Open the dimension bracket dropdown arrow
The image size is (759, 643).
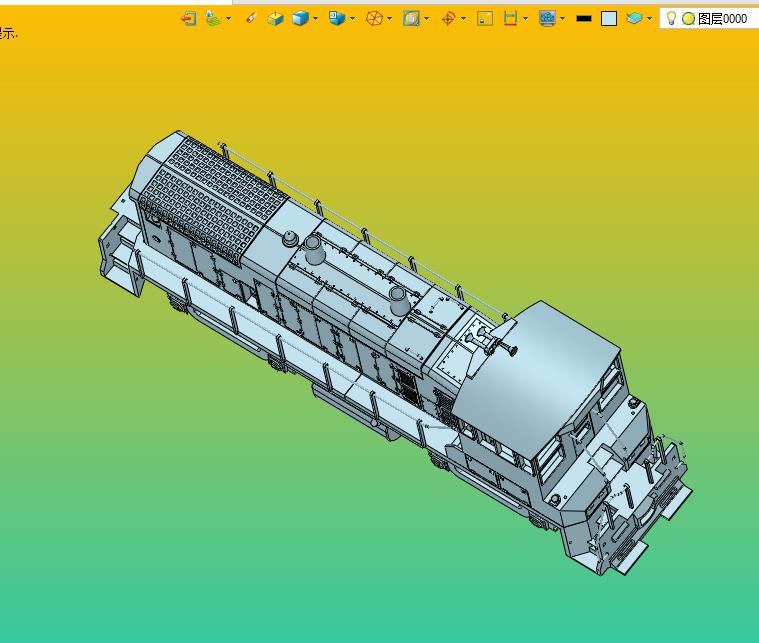(526, 19)
